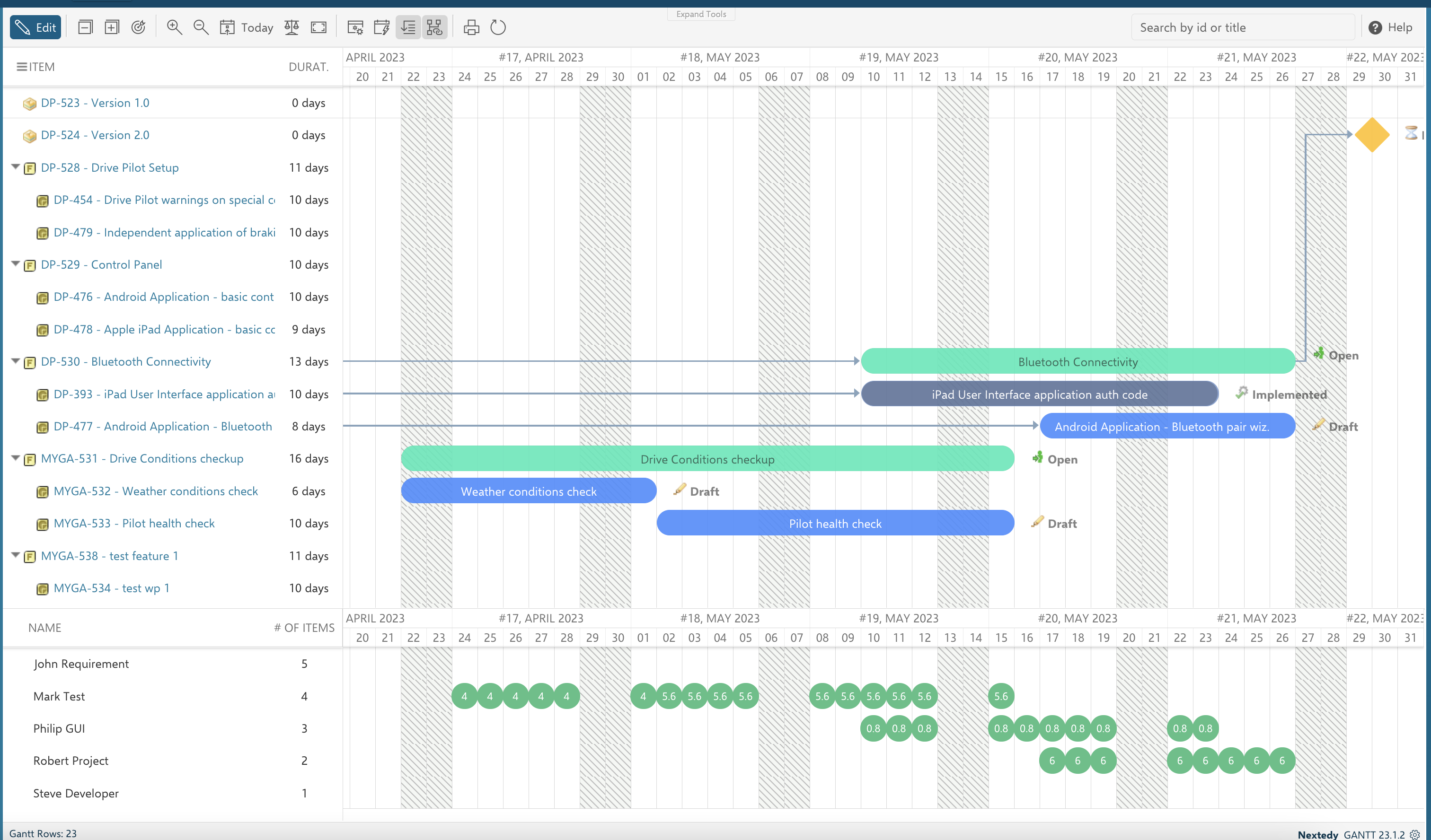This screenshot has width=1431, height=840.
Task: Collapse the MYGA-531 Drive Conditions checkup row
Action: 16,458
